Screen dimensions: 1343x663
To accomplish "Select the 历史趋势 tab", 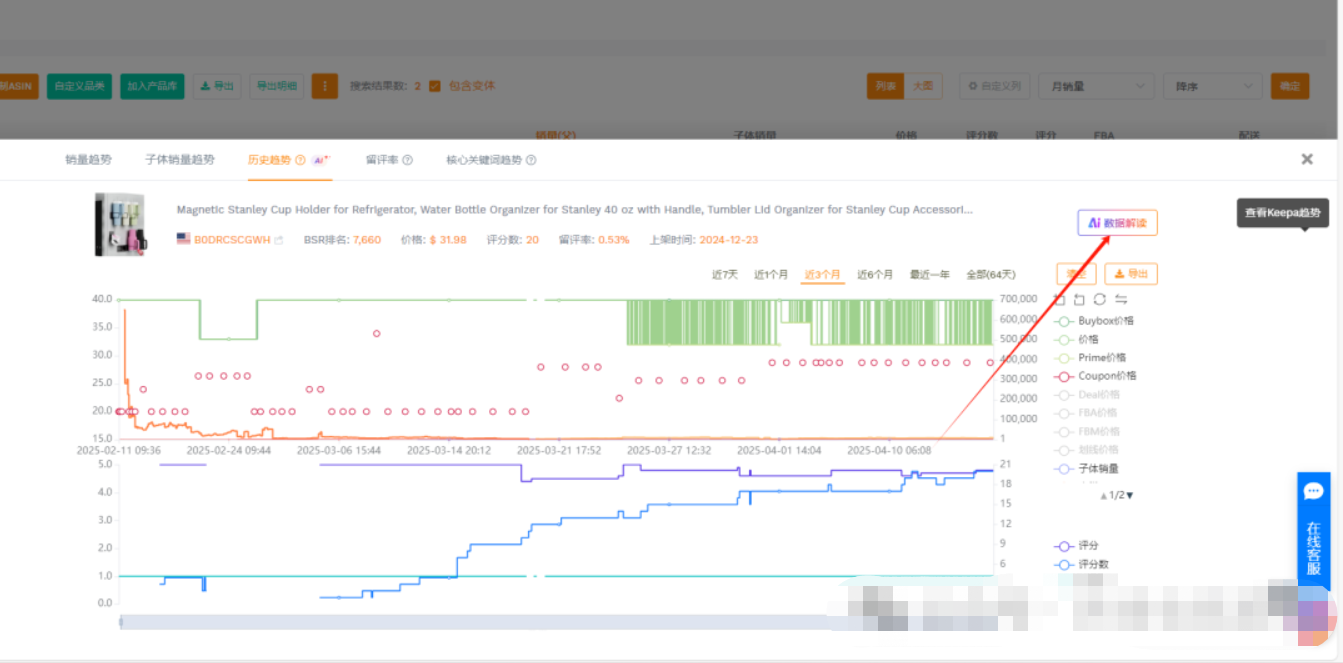I will [x=269, y=160].
